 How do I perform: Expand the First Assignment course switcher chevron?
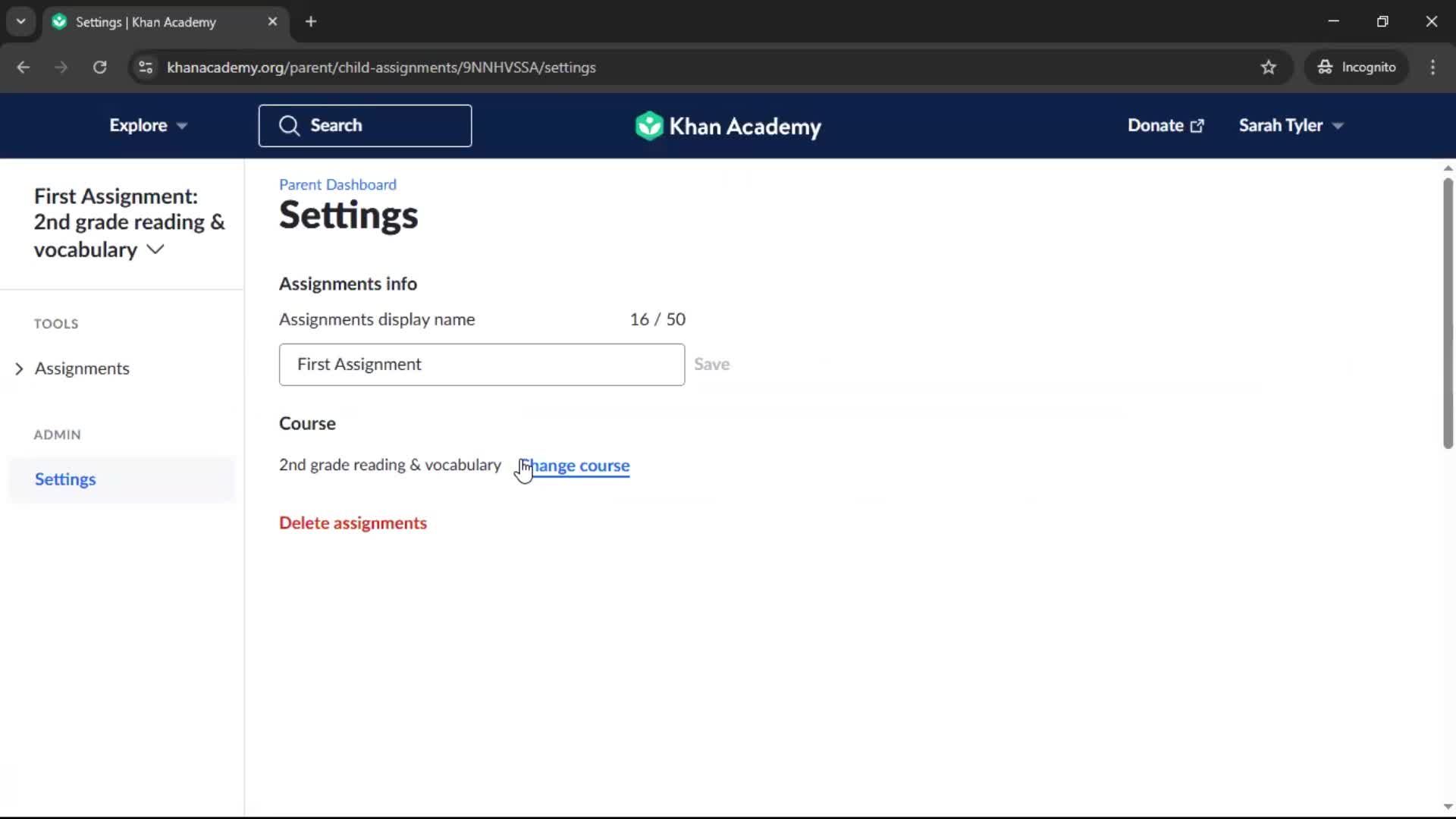tap(155, 249)
